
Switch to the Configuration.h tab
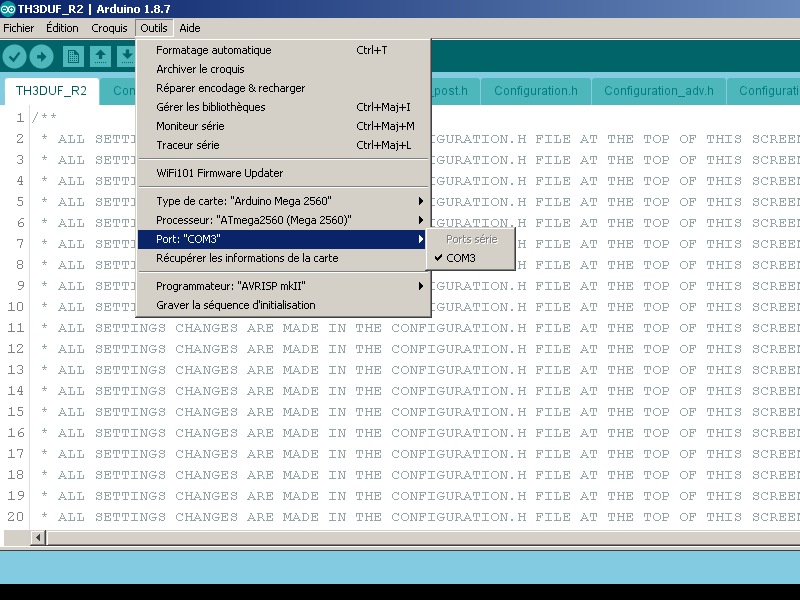536,91
